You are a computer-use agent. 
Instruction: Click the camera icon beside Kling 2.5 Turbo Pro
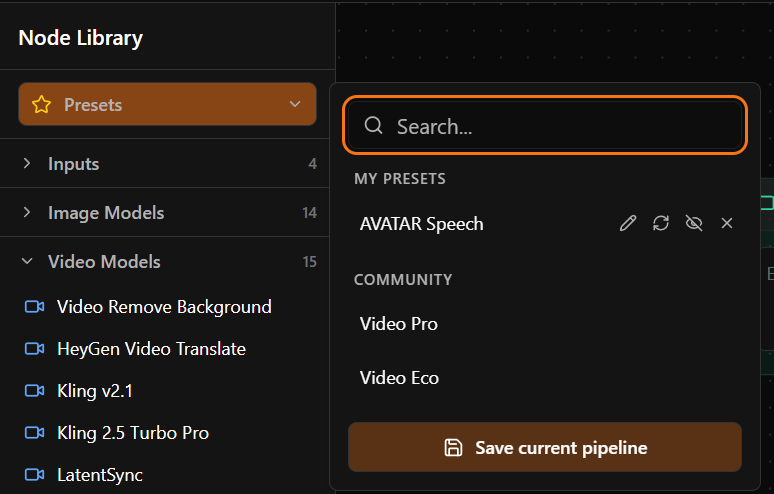coord(35,433)
